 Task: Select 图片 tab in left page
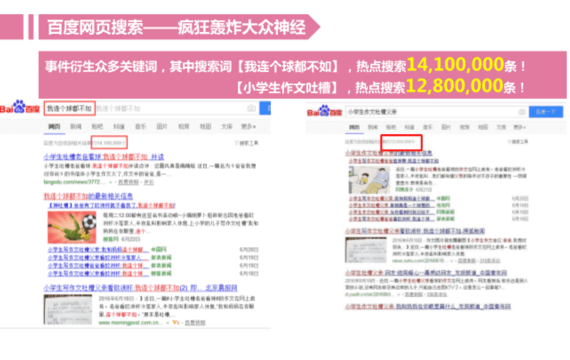tap(162, 127)
